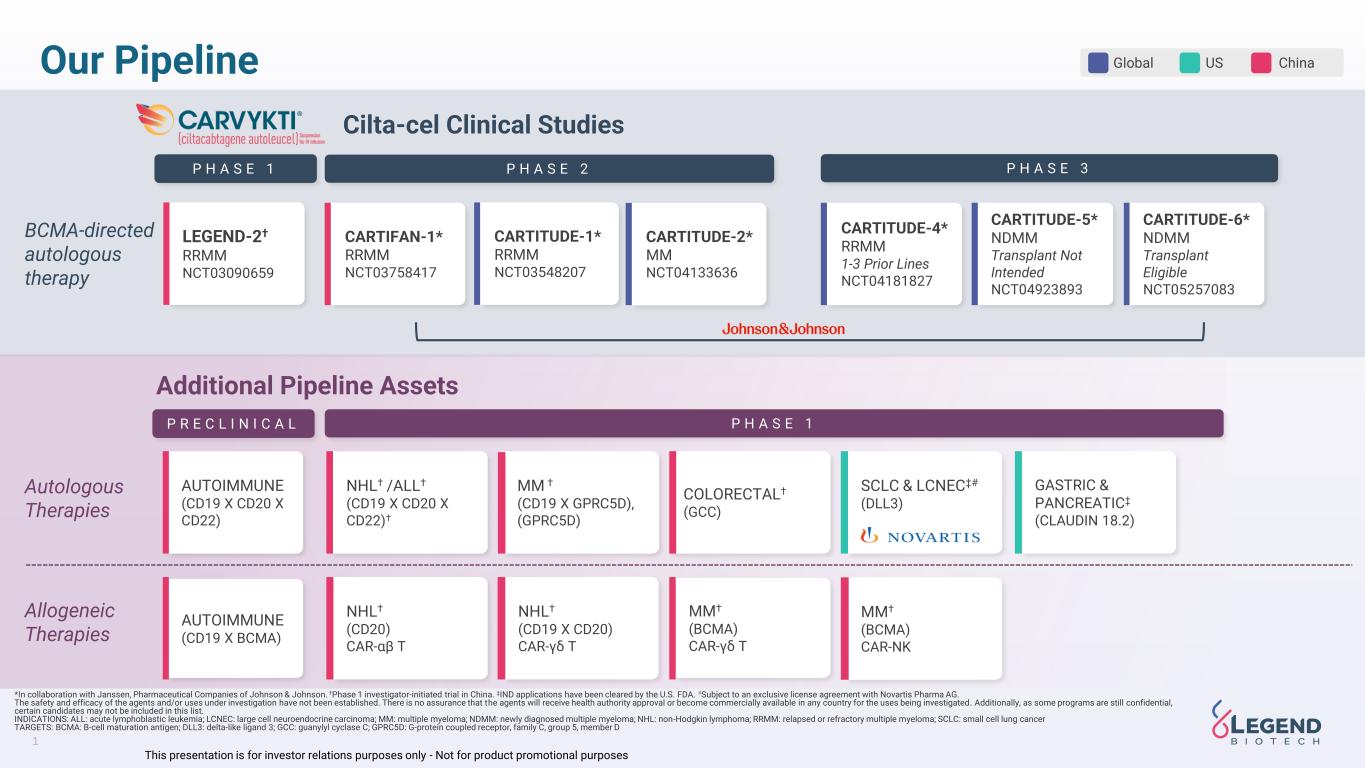Select the GASTRIC & PANCREATIC card

tap(1095, 502)
